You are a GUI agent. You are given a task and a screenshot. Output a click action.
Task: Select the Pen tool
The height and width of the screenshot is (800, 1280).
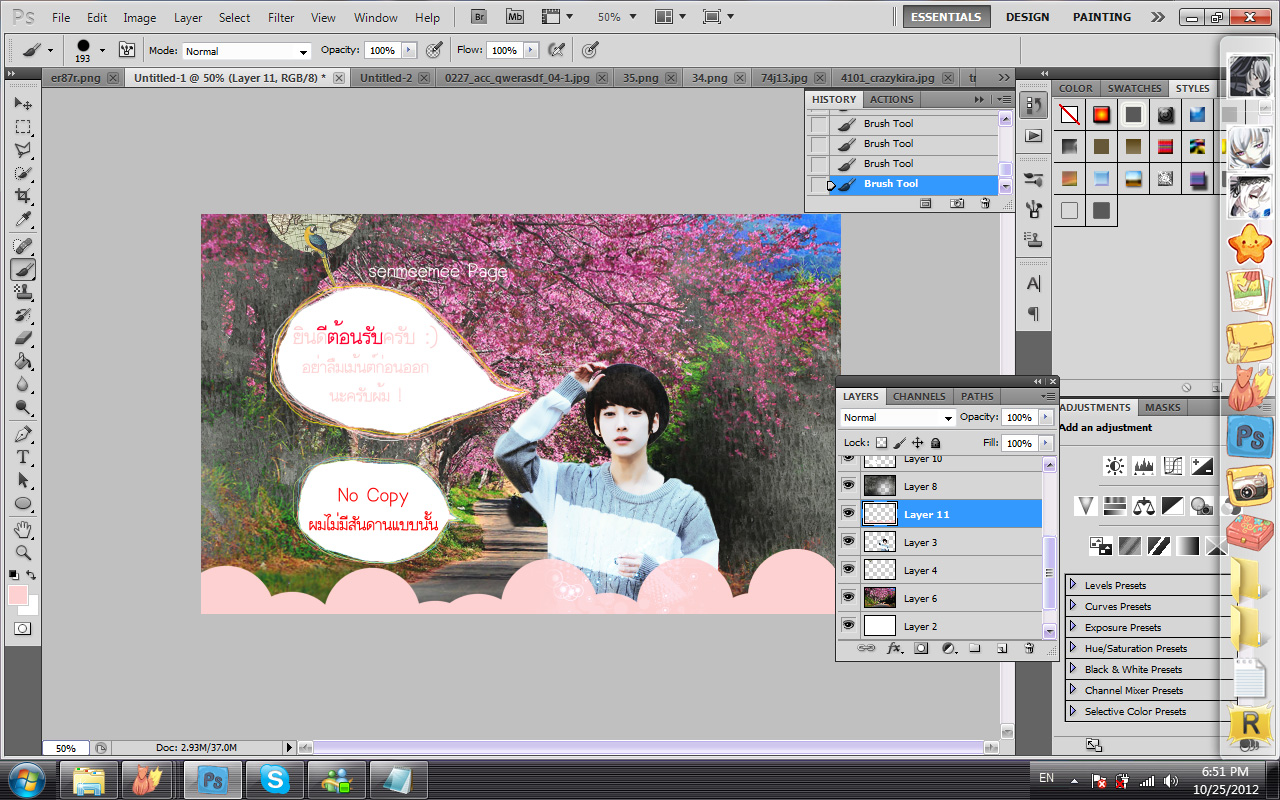click(x=23, y=434)
